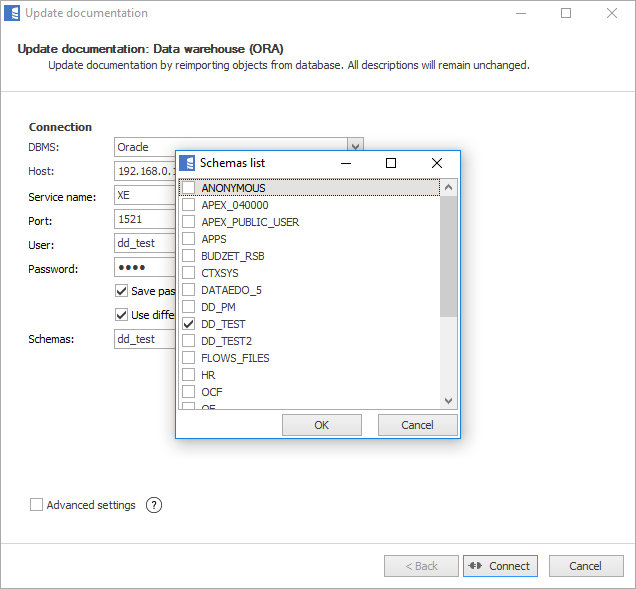Close the Schemas list dialog
The width and height of the screenshot is (636, 589).
[x=437, y=163]
